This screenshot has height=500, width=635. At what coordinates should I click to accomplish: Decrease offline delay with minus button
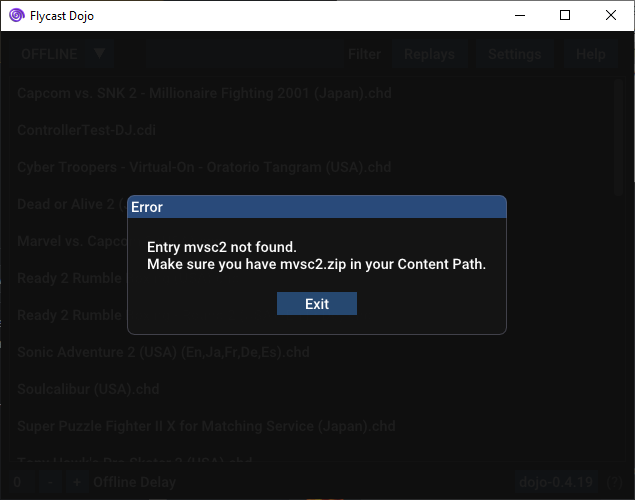point(50,482)
